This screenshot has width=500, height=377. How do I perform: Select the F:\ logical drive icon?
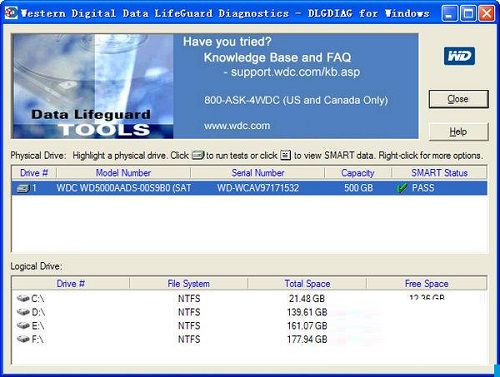tap(23, 339)
